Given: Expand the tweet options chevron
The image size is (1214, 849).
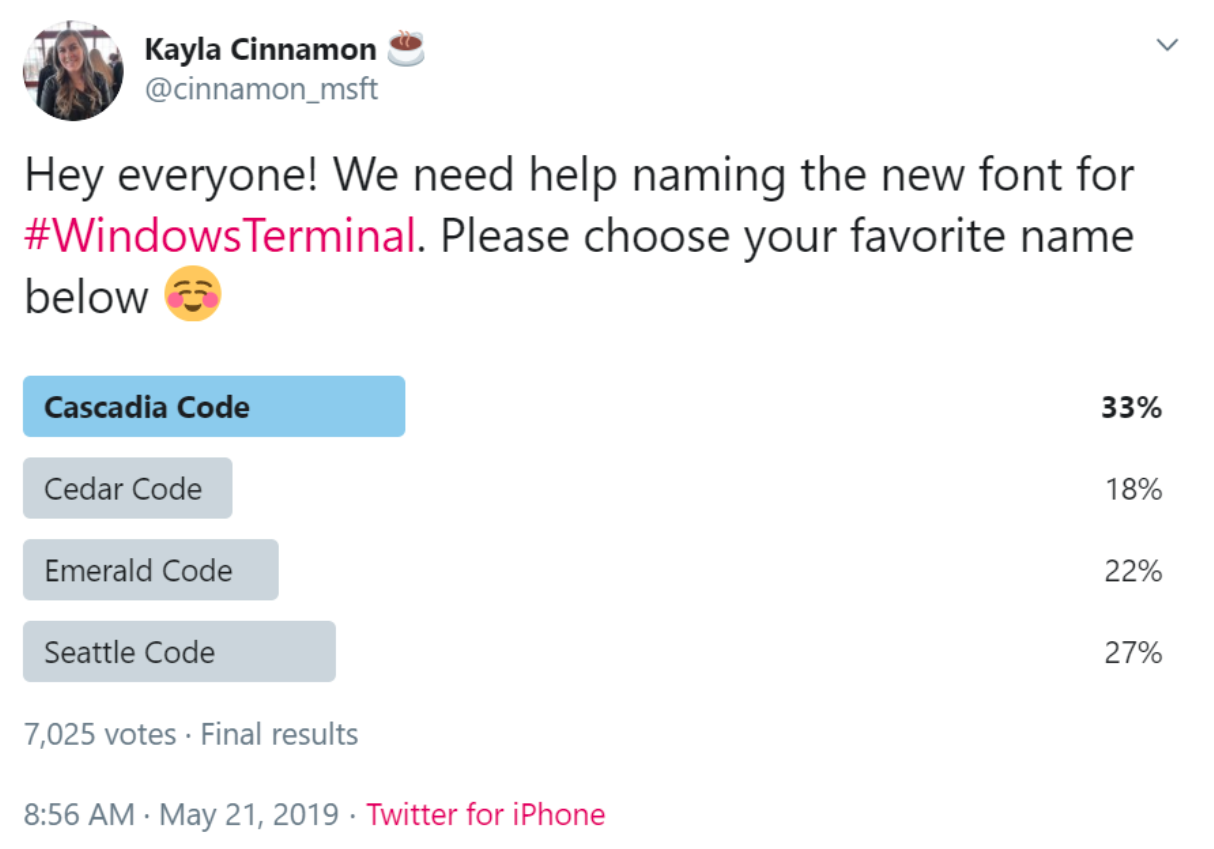Looking at the screenshot, I should coord(1167,44).
